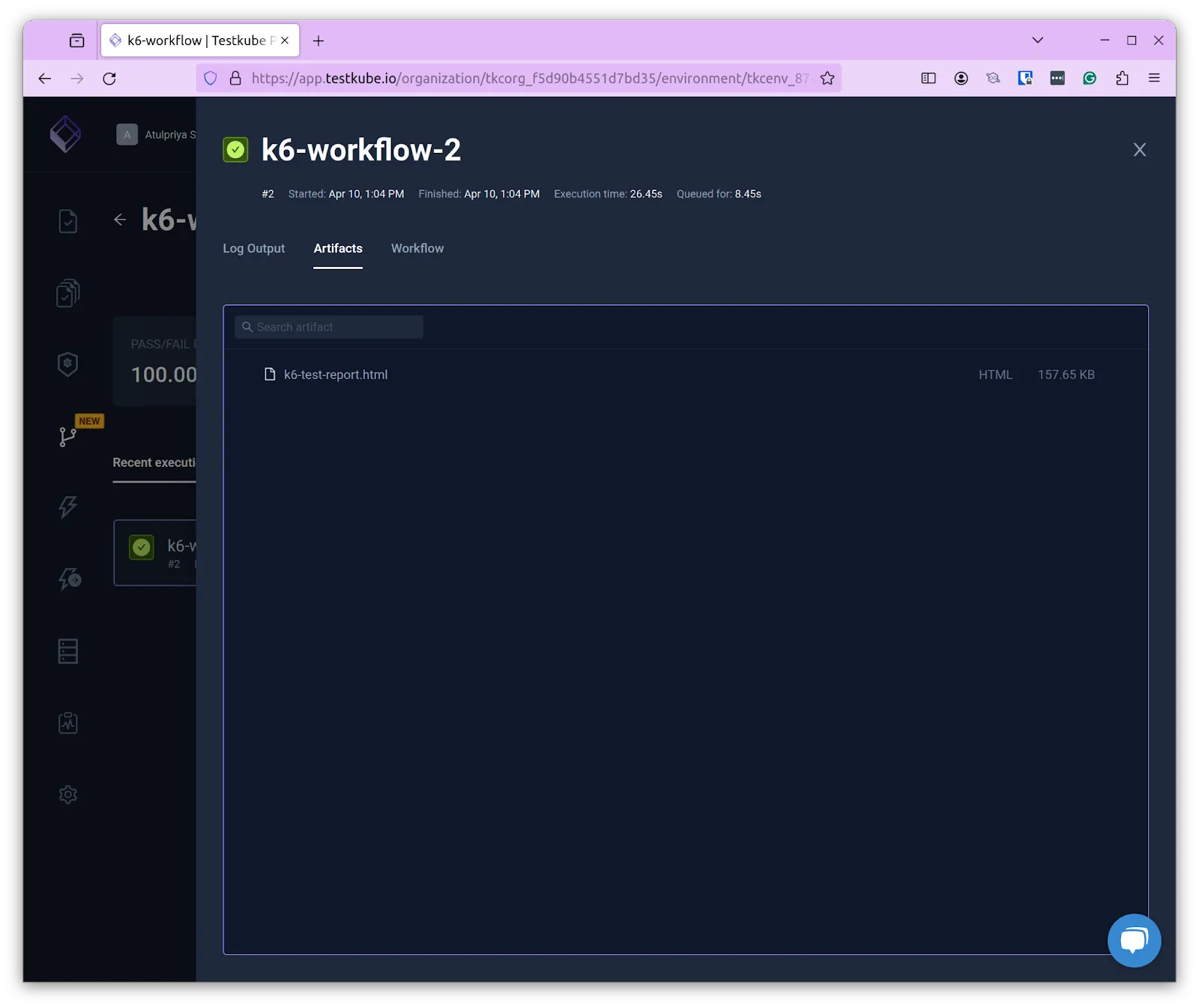Open the Atulpriya organization switcher
The image size is (1199, 1008).
coord(157,134)
